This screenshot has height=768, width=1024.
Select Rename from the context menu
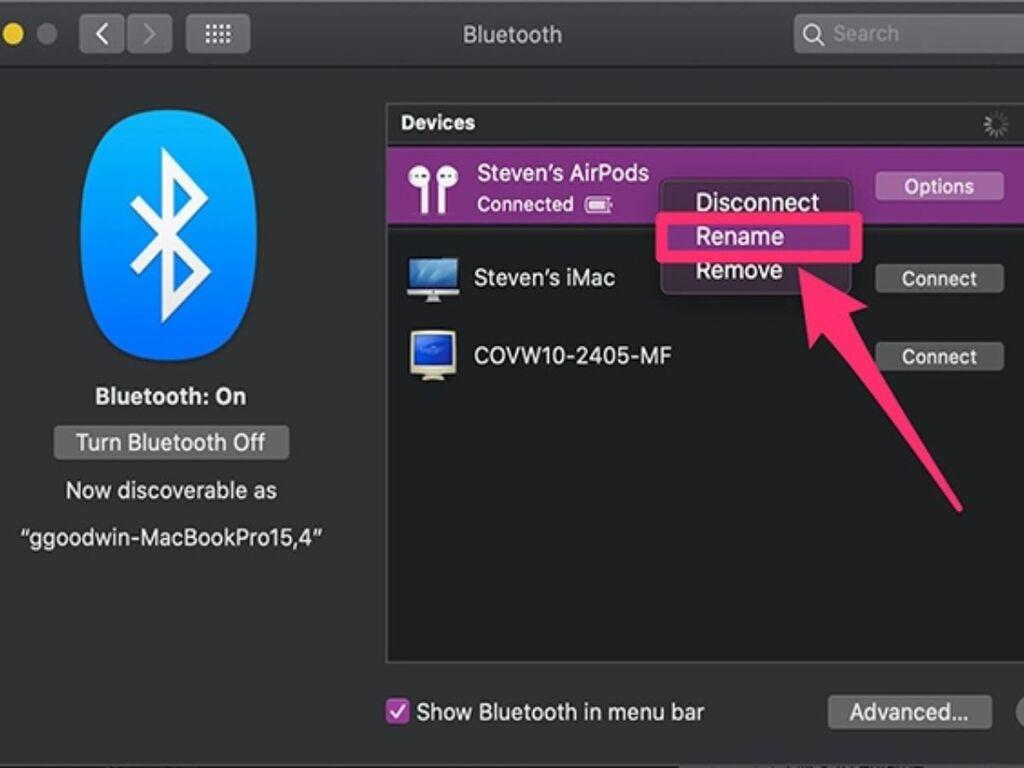click(x=740, y=236)
